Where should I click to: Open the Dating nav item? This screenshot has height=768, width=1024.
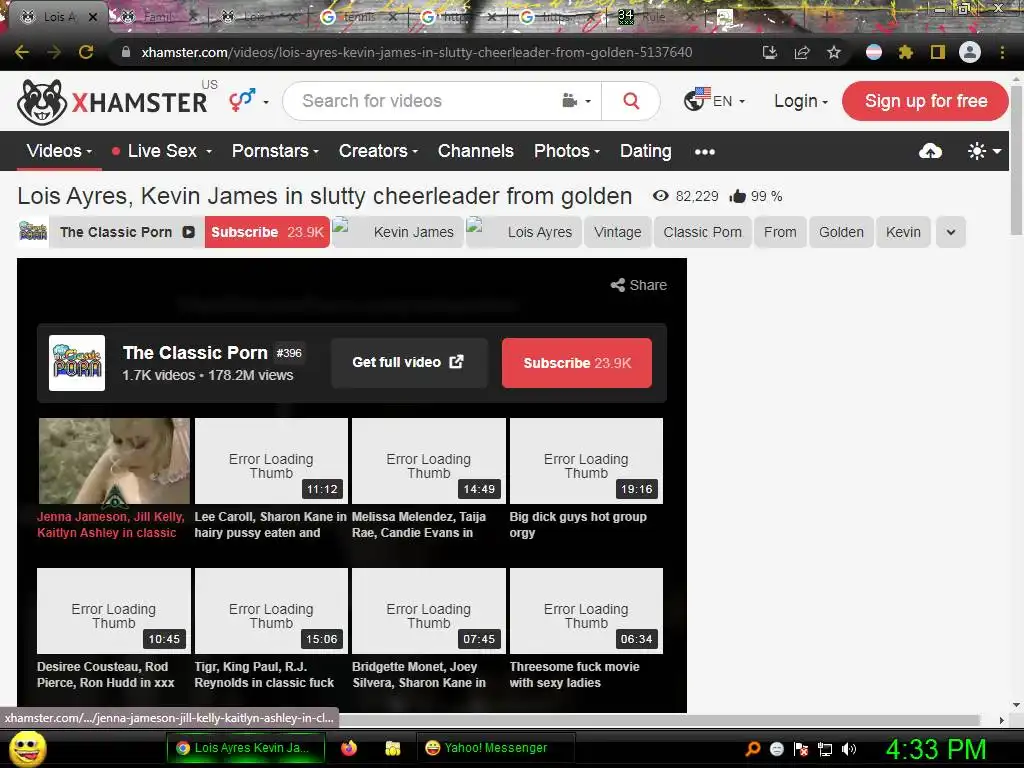[x=645, y=152]
